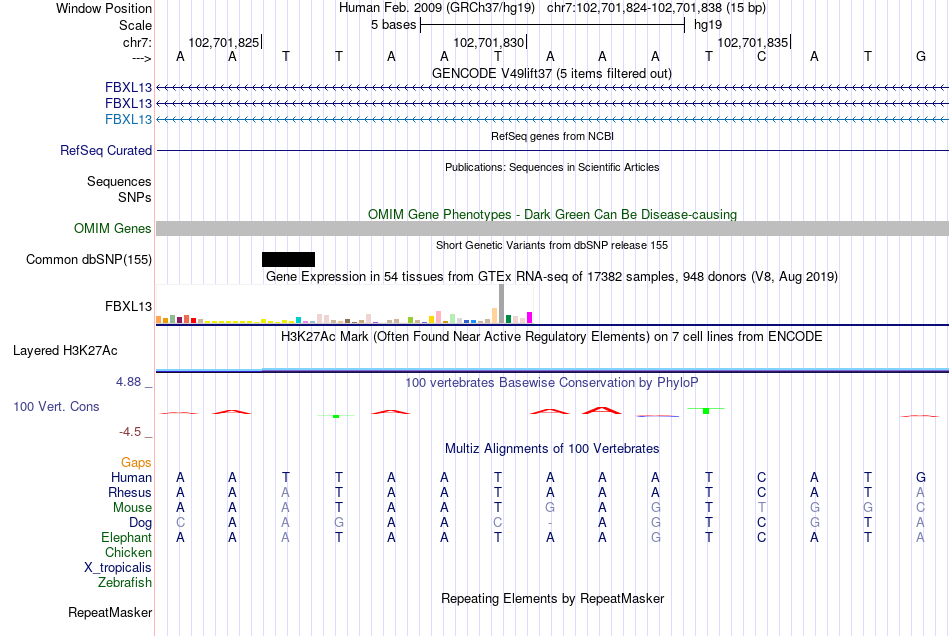The width and height of the screenshot is (950, 636).
Task: Select the Dog alignment row label
Action: [x=140, y=523]
